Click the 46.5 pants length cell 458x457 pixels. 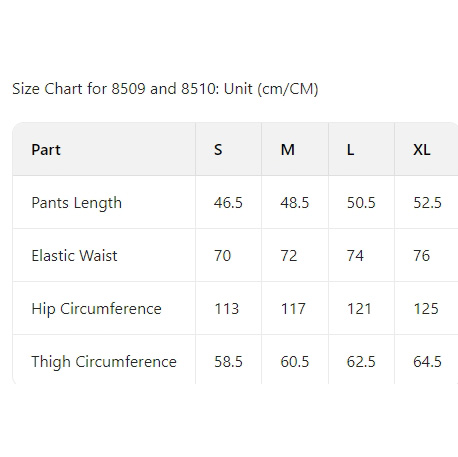tap(228, 203)
